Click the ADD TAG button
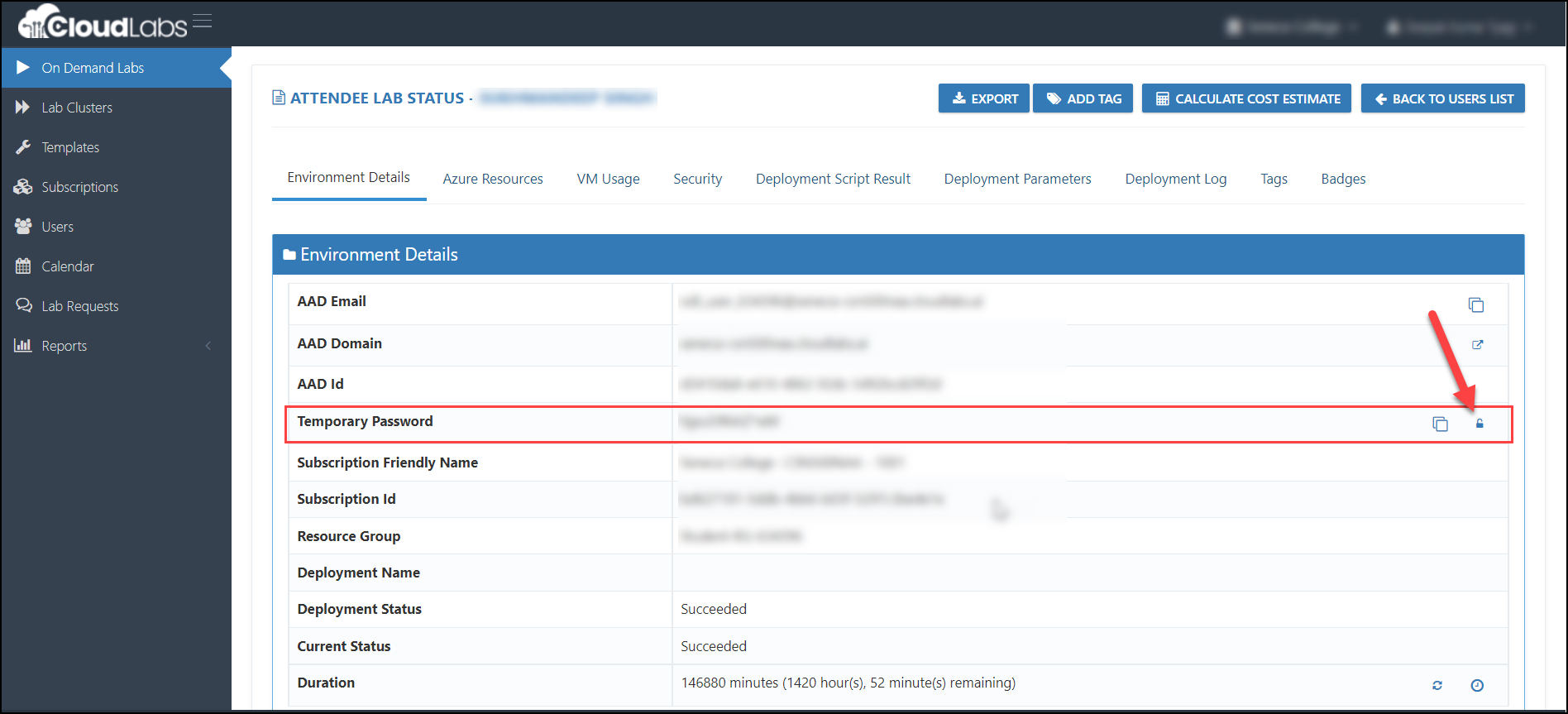The height and width of the screenshot is (714, 1568). coord(1083,98)
